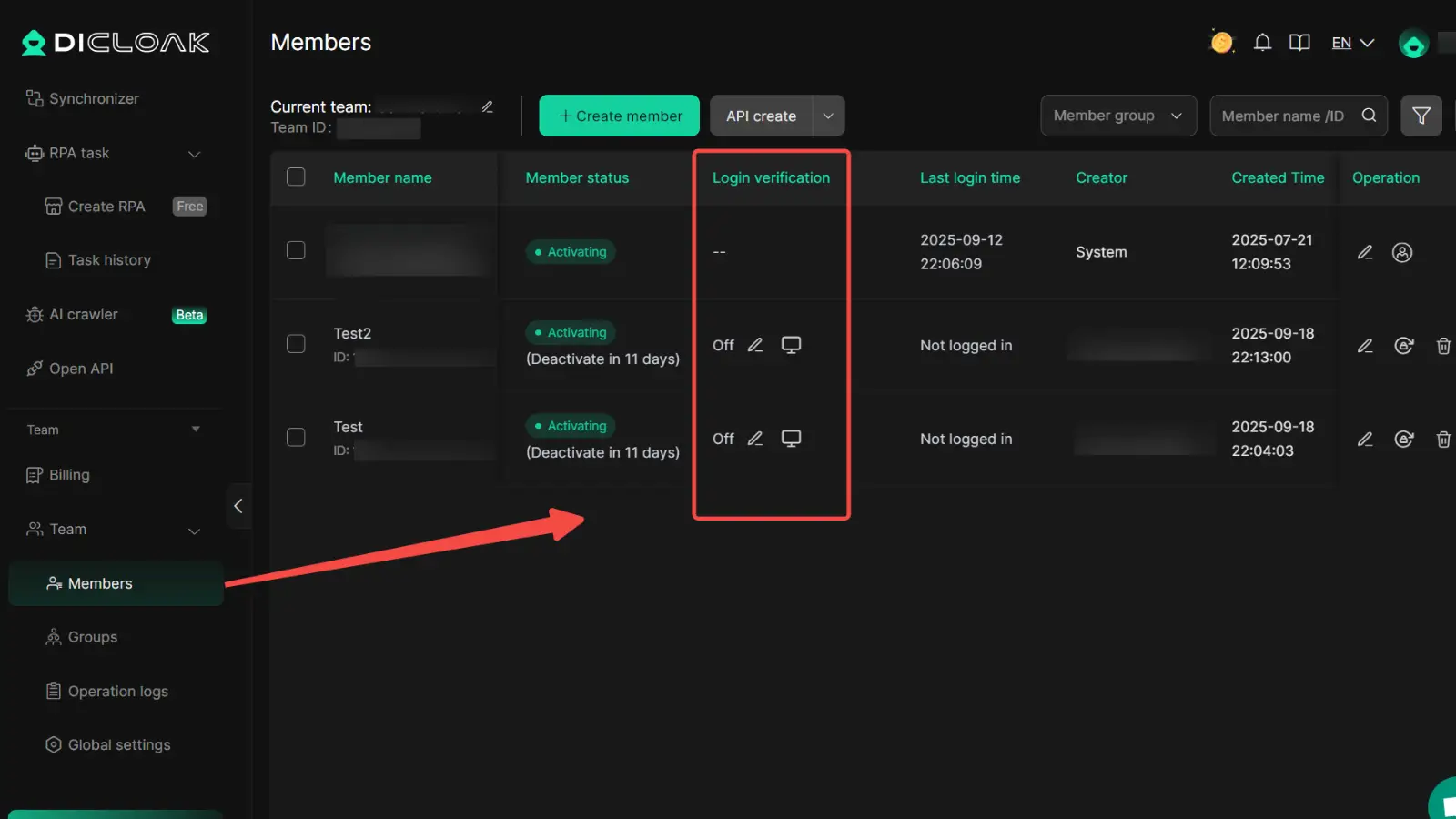Click the edit pencil in Test row Operation column
The width and height of the screenshot is (1456, 819).
1365,440
